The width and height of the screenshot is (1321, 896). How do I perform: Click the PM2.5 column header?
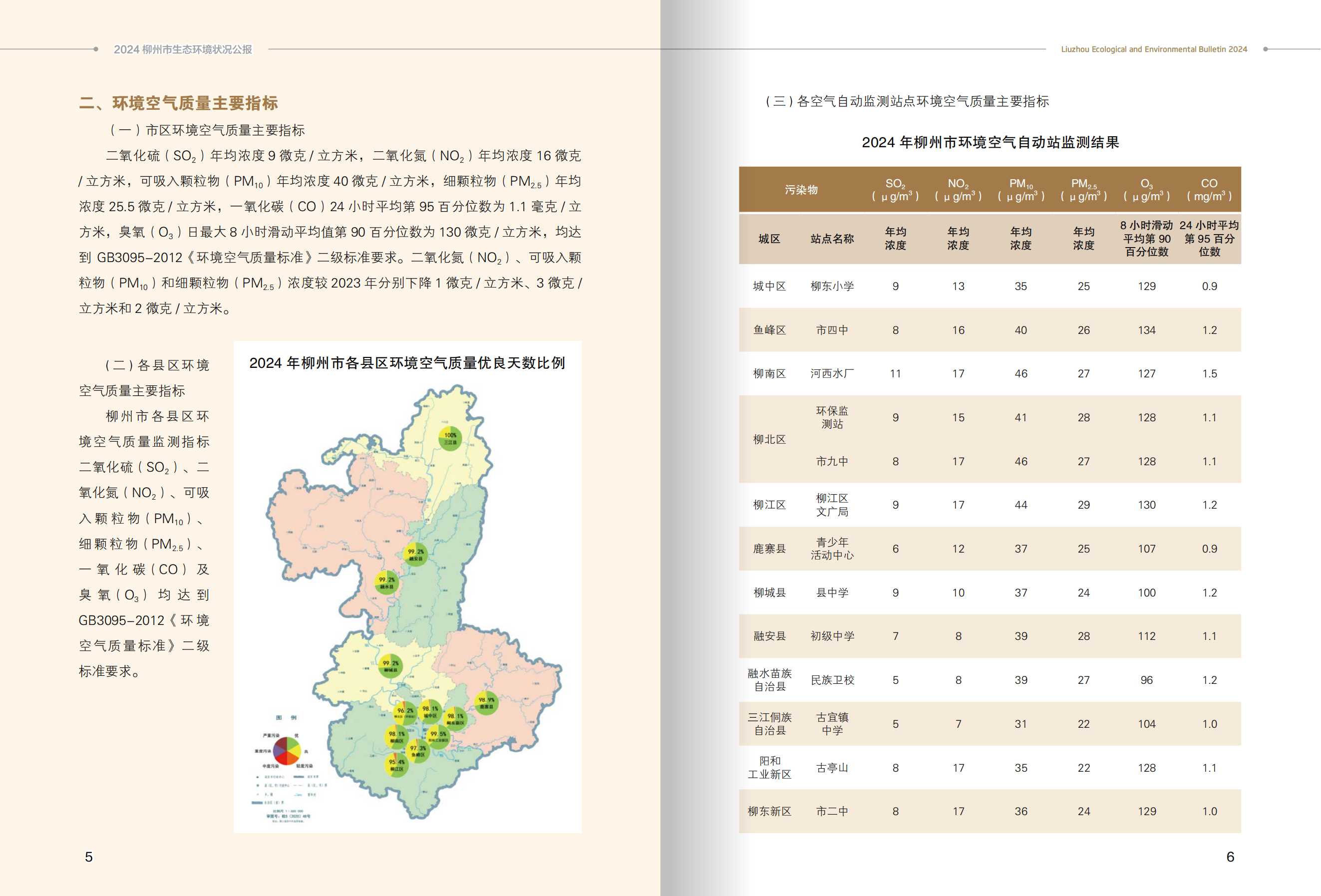1084,190
